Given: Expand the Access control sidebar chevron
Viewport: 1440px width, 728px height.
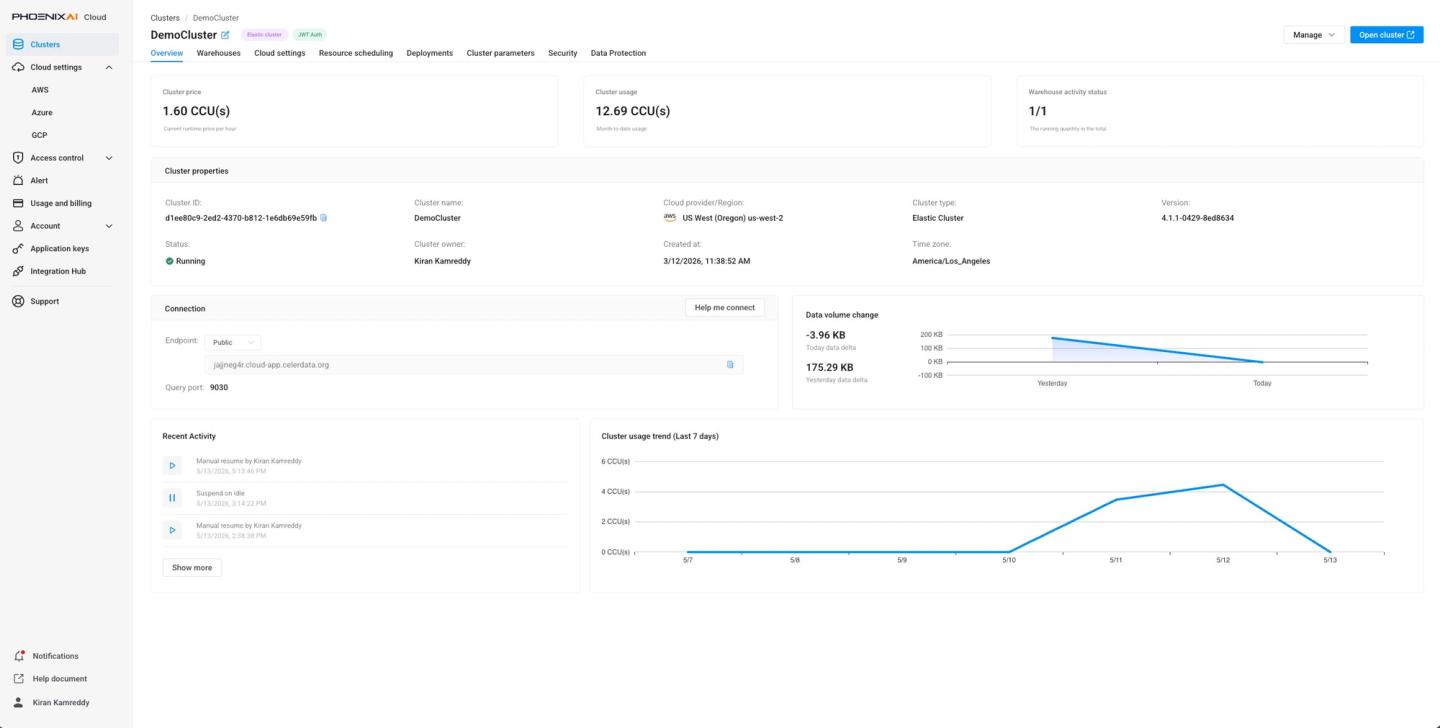Looking at the screenshot, I should point(109,158).
